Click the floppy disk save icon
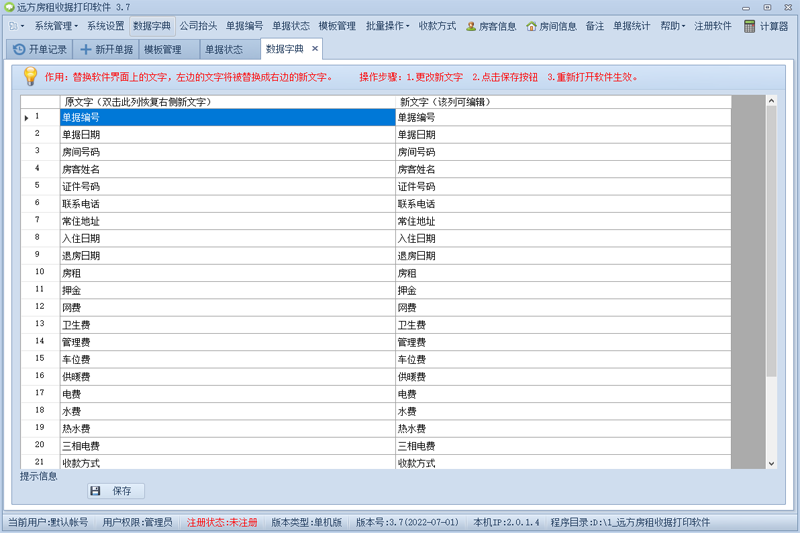 (95, 491)
